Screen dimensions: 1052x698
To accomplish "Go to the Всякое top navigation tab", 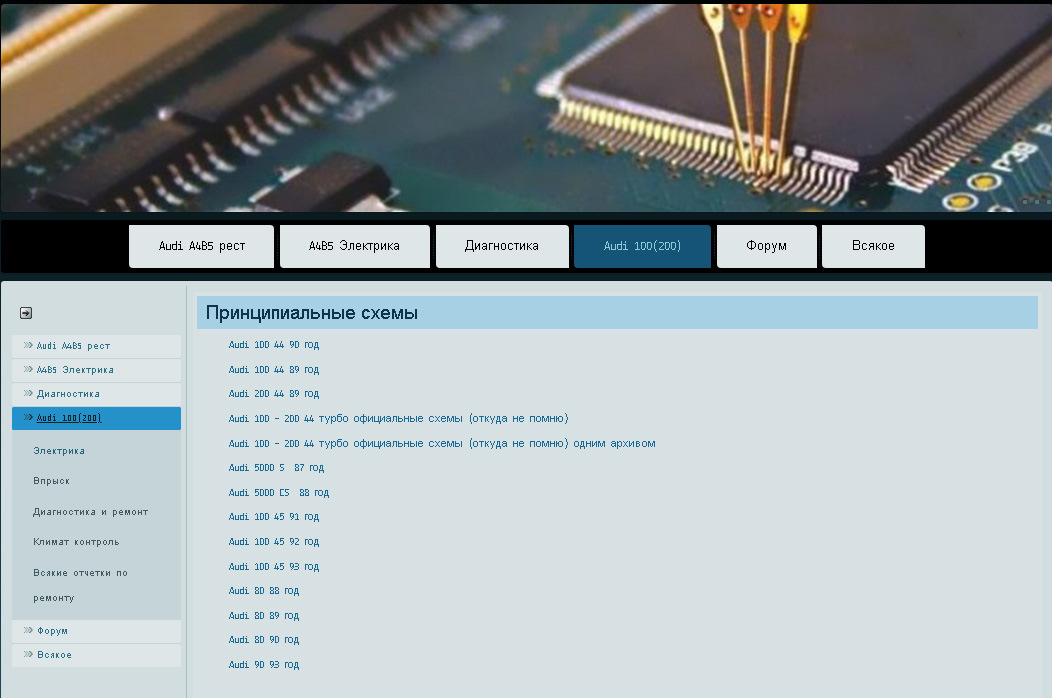I will coord(872,246).
